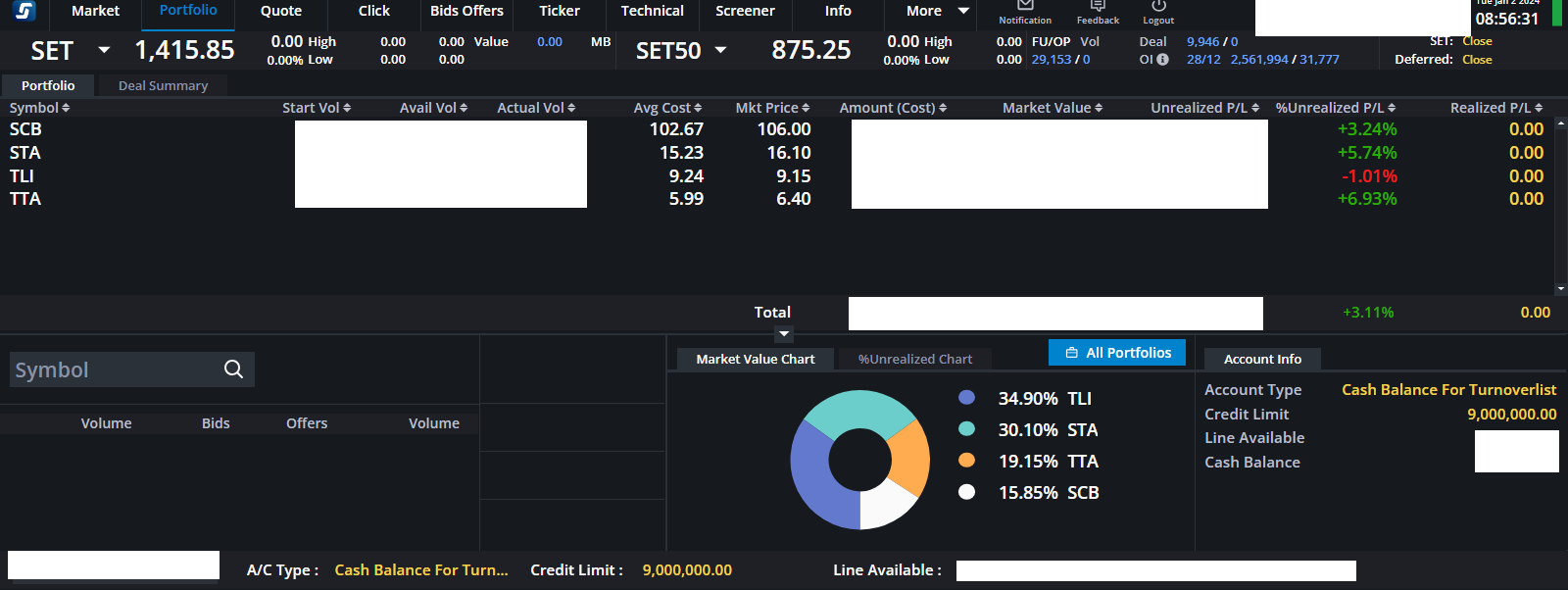The image size is (1568, 590).
Task: Select the Portfolio menu item
Action: 188,10
